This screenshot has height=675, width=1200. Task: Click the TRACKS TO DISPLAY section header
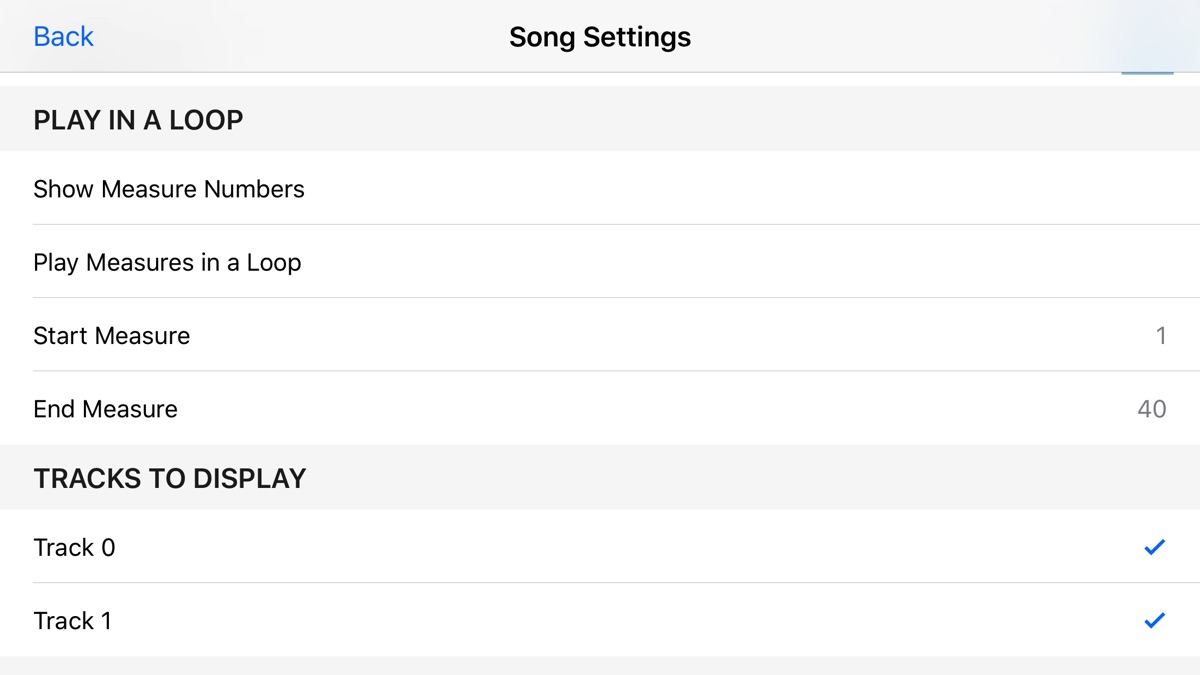coord(169,478)
